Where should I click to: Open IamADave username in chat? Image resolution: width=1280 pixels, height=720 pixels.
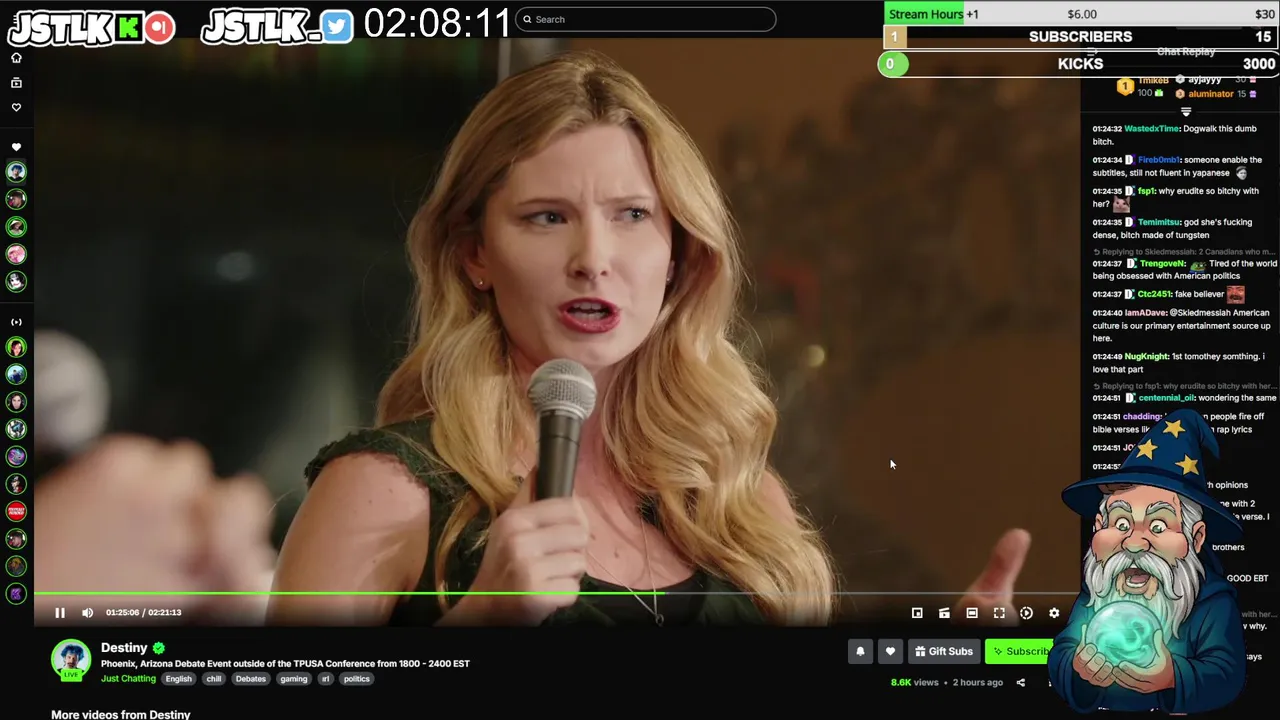pyautogui.click(x=1145, y=313)
